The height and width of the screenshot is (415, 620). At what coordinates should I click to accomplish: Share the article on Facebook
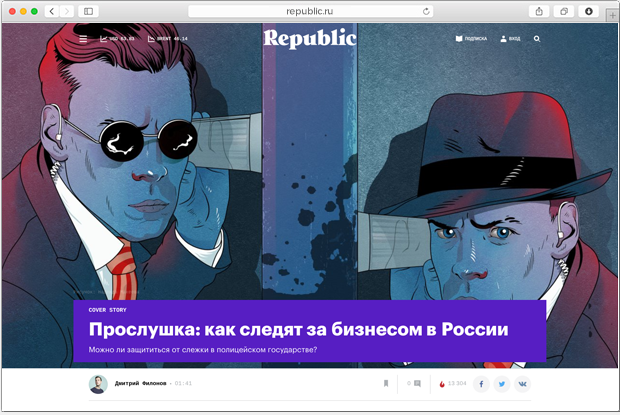tap(481, 384)
